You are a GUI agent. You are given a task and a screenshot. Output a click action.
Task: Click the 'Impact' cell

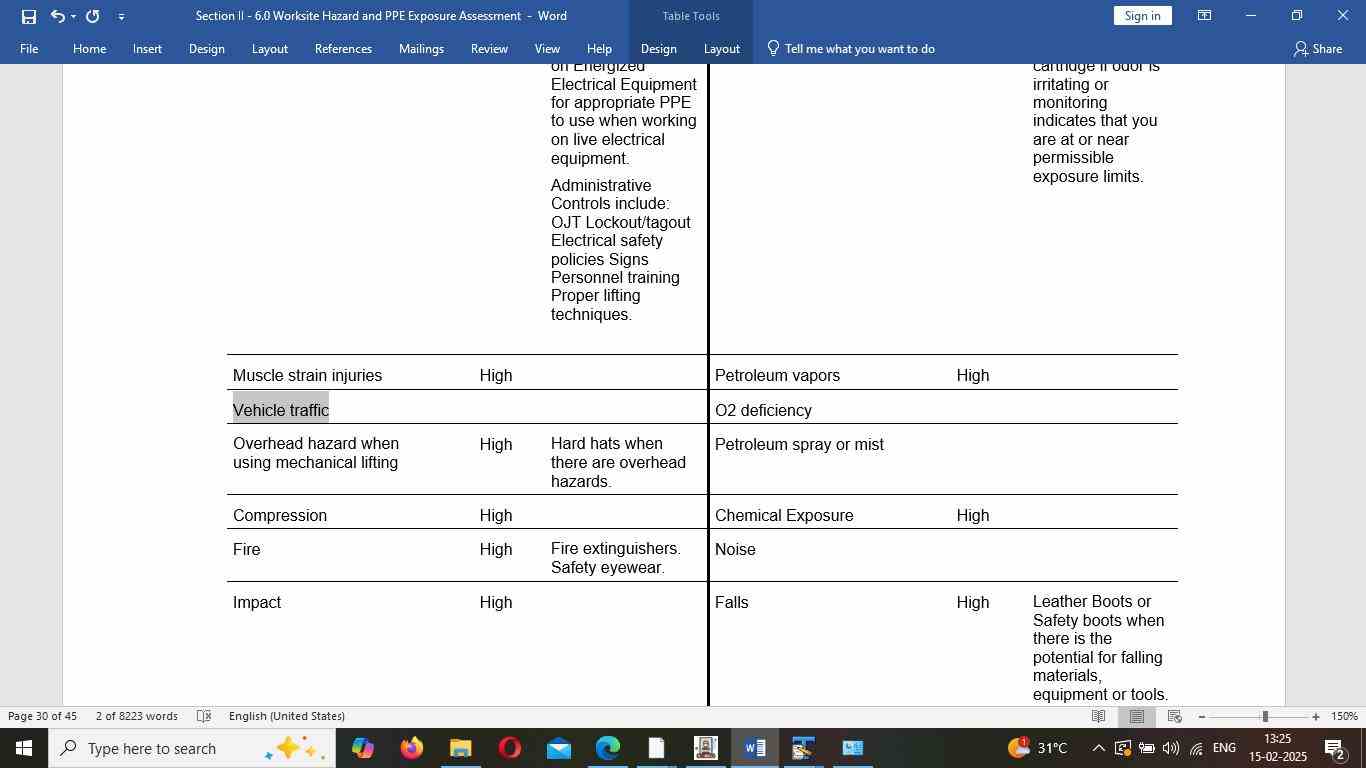(x=257, y=602)
